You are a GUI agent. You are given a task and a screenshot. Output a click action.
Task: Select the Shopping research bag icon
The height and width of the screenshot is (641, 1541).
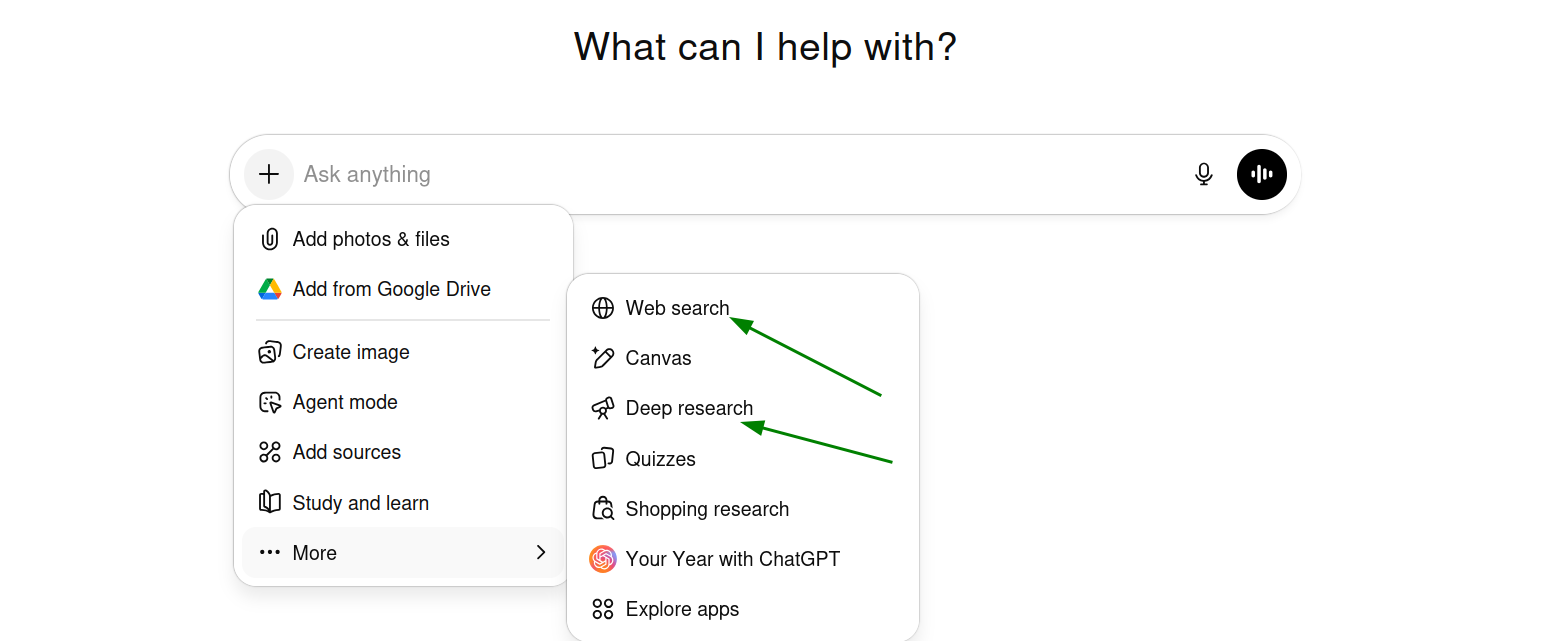(603, 508)
